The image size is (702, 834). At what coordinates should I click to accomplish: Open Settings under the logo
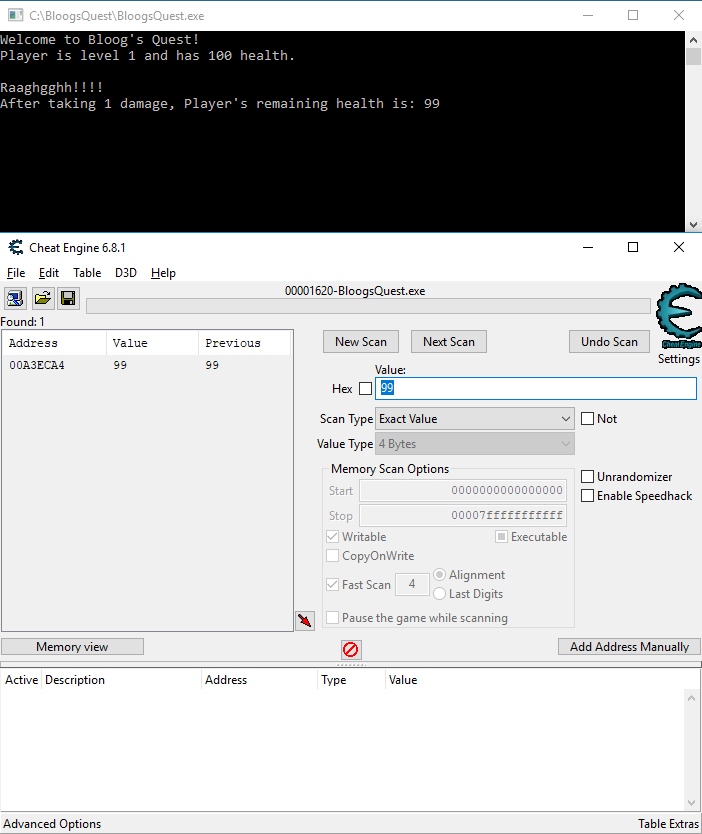(679, 359)
